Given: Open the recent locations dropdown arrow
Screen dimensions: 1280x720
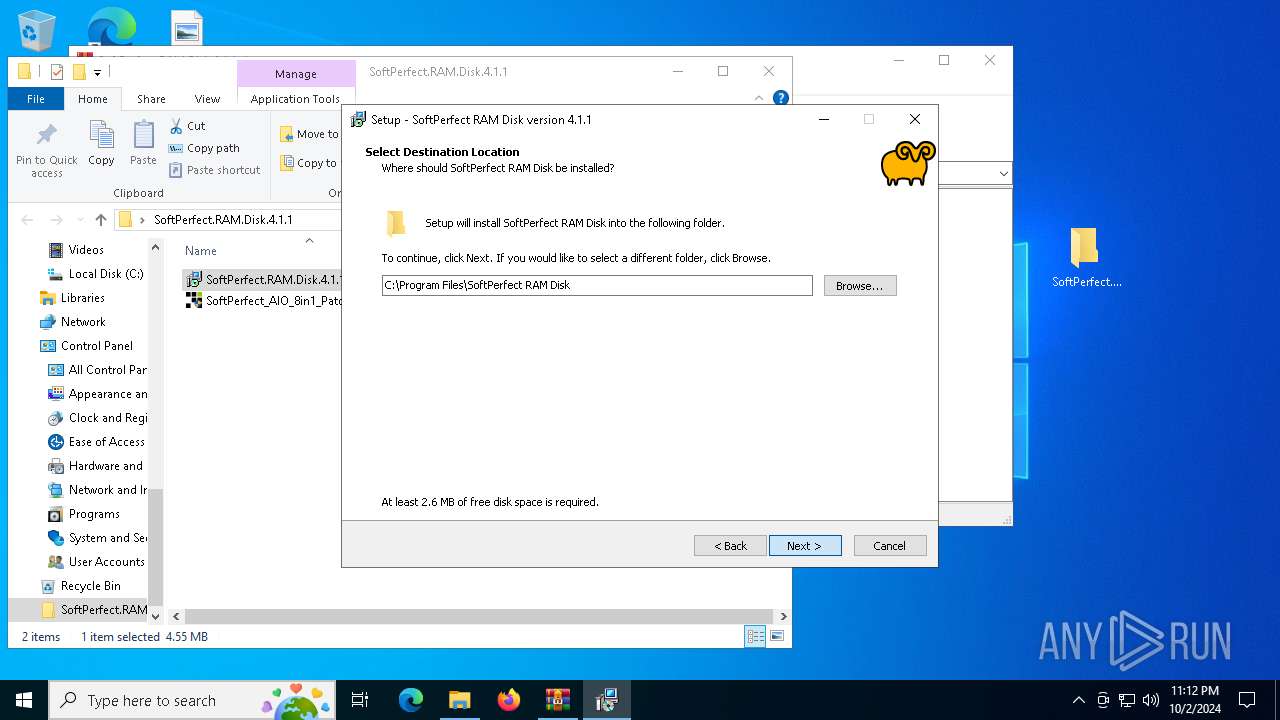Looking at the screenshot, I should point(80,220).
